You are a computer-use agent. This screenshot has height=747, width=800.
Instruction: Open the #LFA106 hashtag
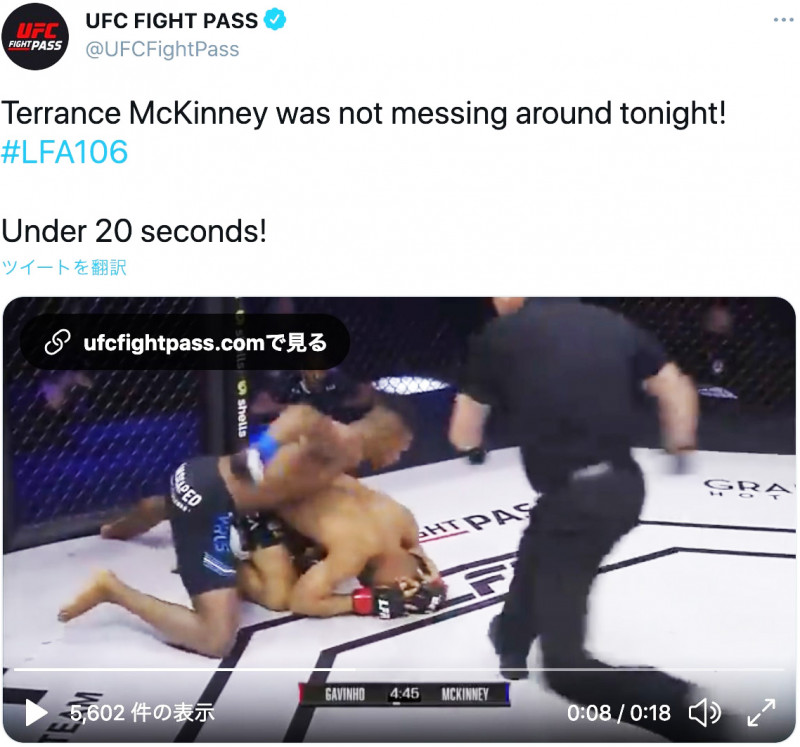coord(65,152)
